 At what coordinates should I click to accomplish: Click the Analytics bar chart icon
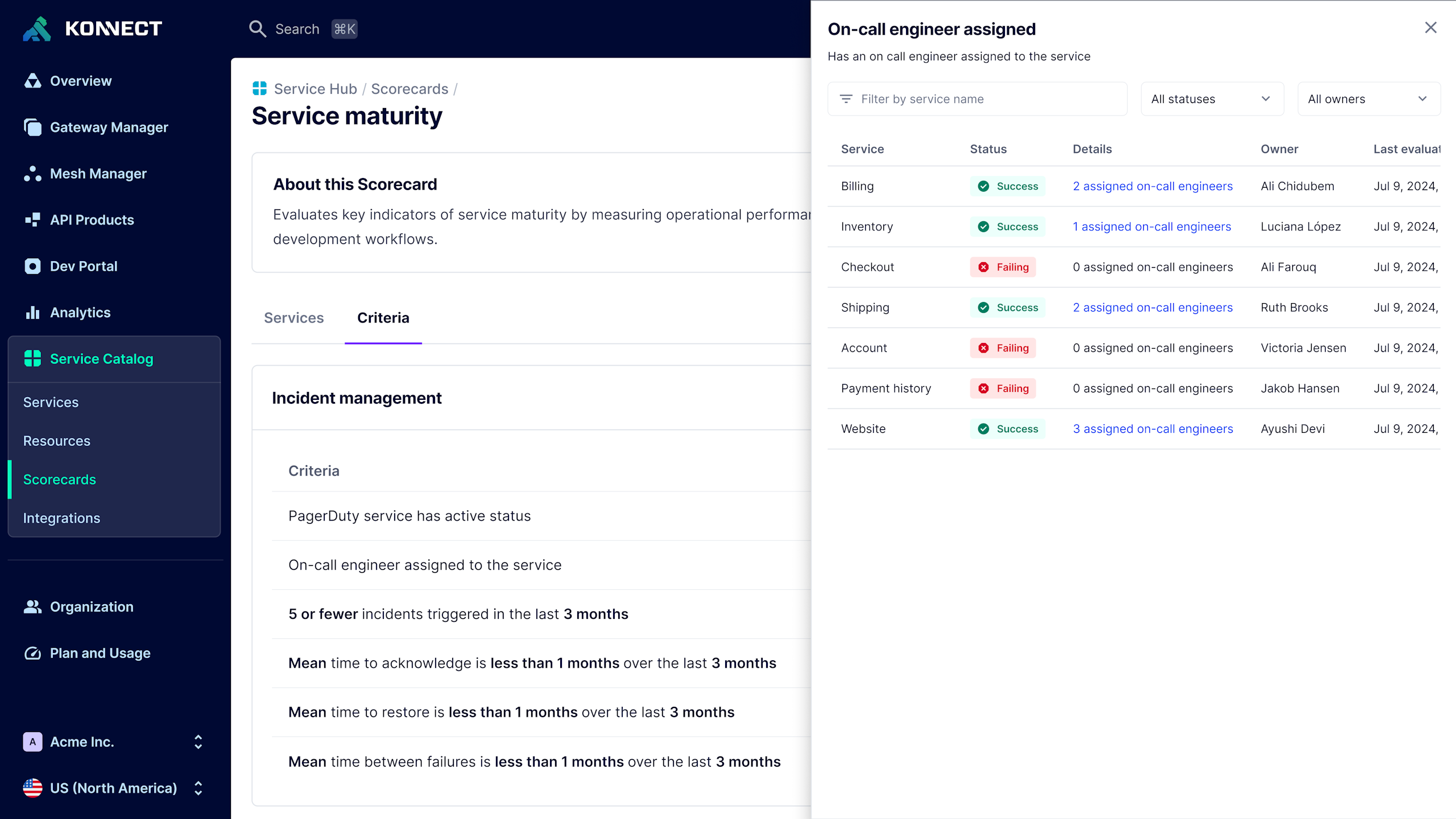coord(32,312)
